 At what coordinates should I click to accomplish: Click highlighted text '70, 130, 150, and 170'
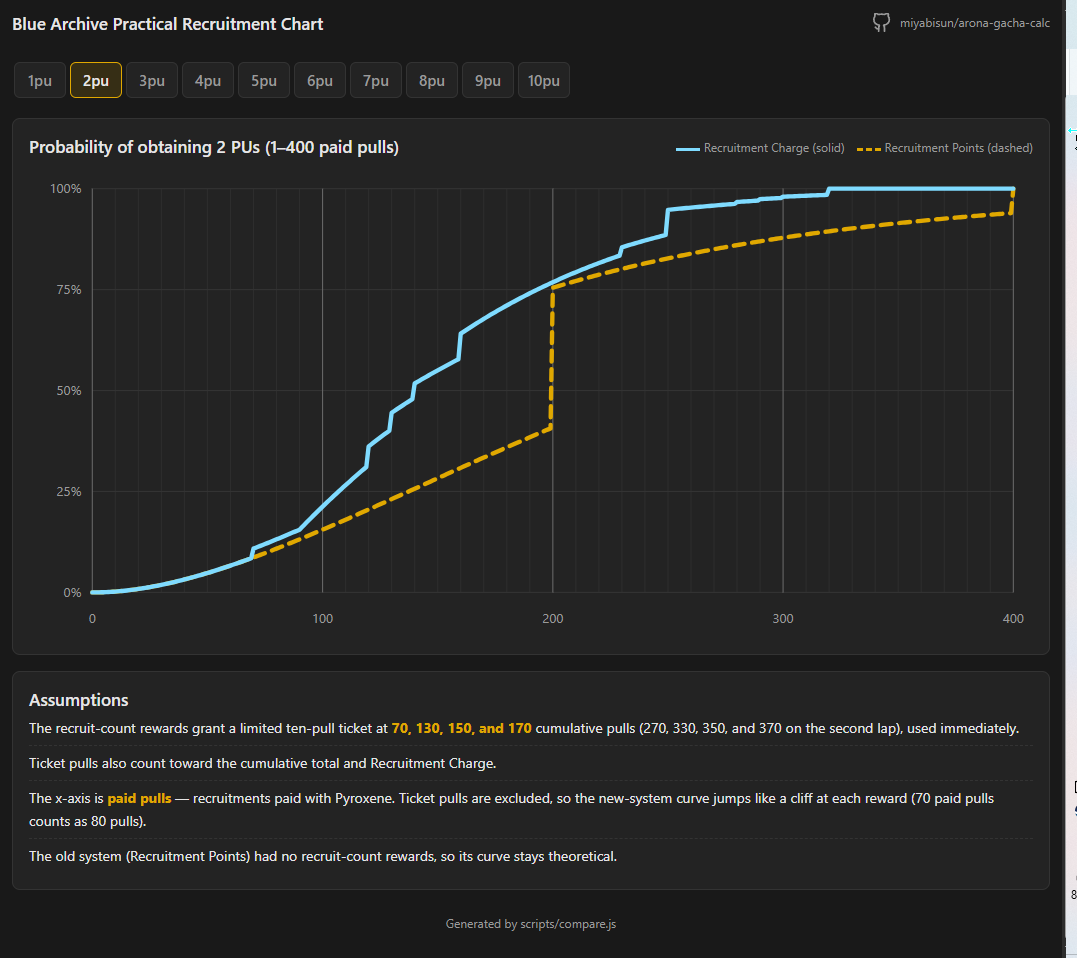(462, 728)
